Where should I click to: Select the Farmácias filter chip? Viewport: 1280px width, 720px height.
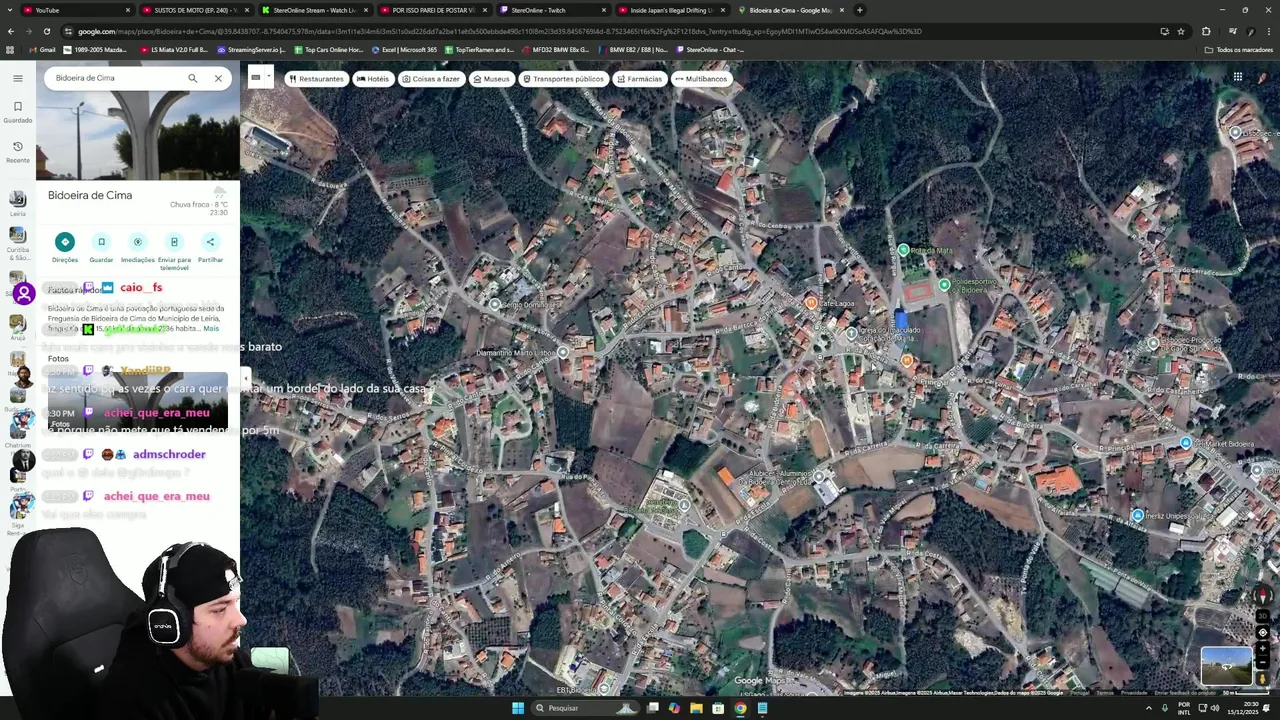tap(639, 79)
